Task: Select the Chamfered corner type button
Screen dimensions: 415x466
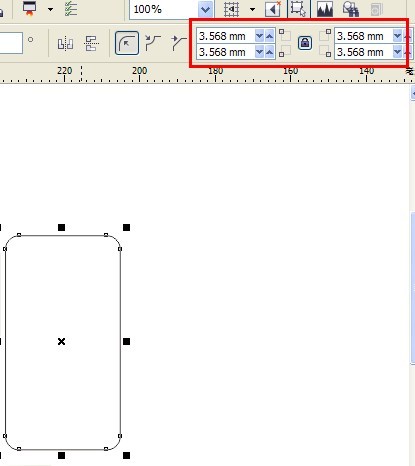Action: pyautogui.click(x=179, y=43)
